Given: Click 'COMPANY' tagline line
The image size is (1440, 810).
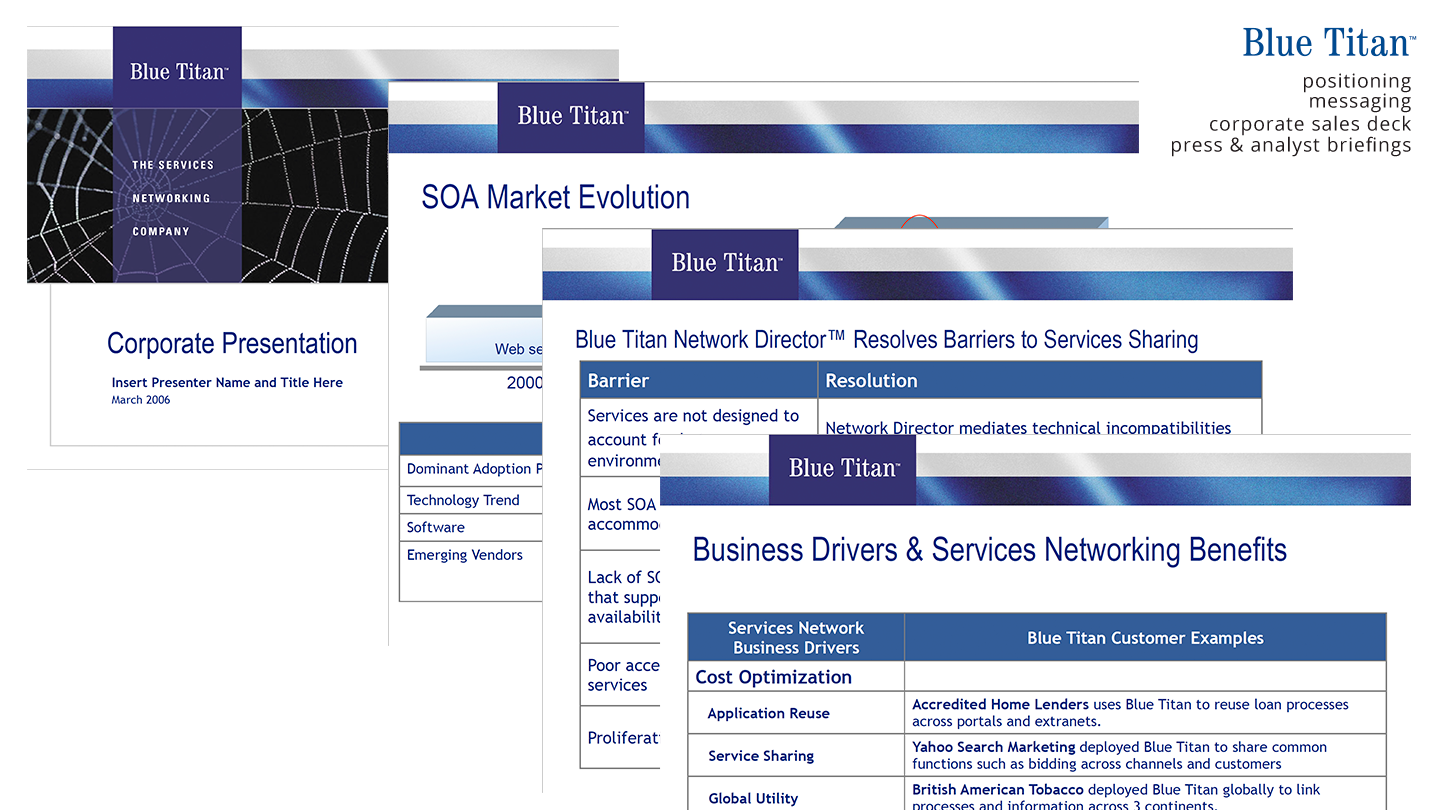Looking at the screenshot, I should 161,231.
